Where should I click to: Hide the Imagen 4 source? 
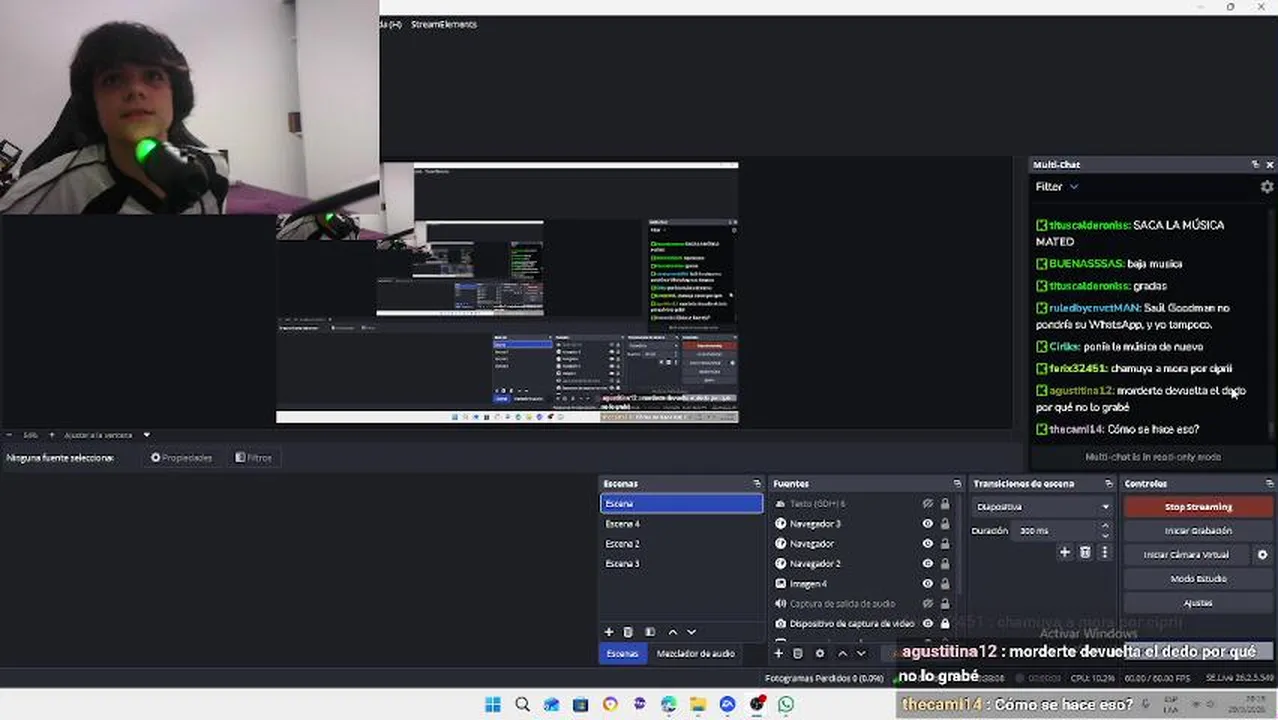[x=927, y=584]
